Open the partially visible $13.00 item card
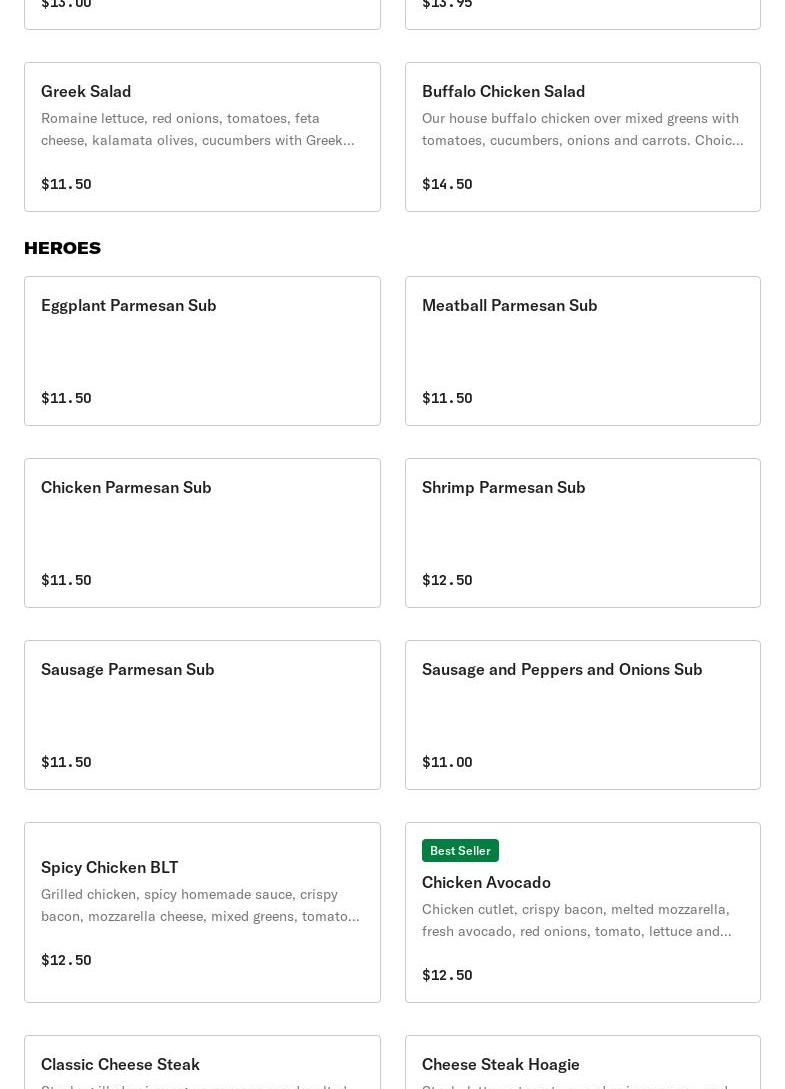This screenshot has width=785, height=1089. (202, 12)
